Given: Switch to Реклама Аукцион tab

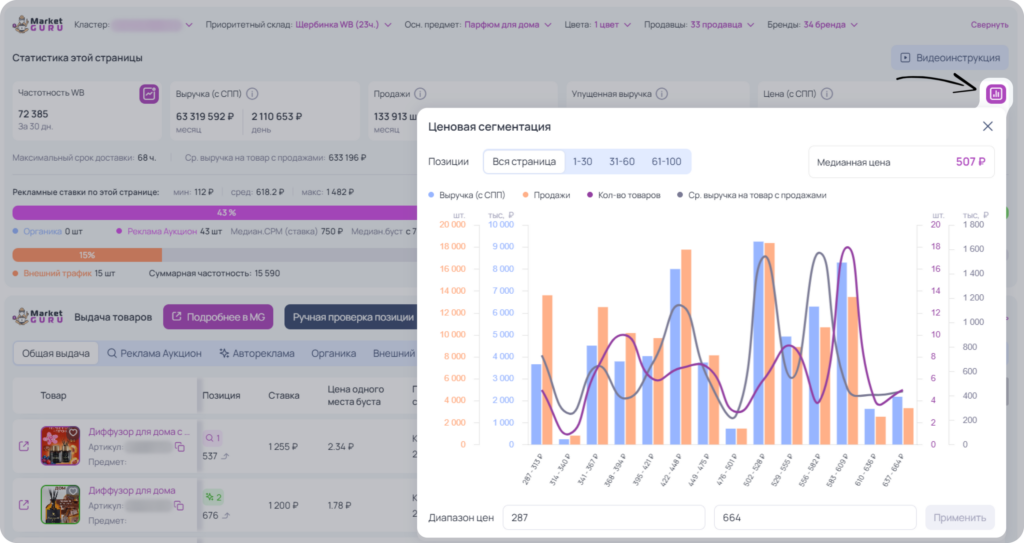Looking at the screenshot, I should (x=154, y=354).
